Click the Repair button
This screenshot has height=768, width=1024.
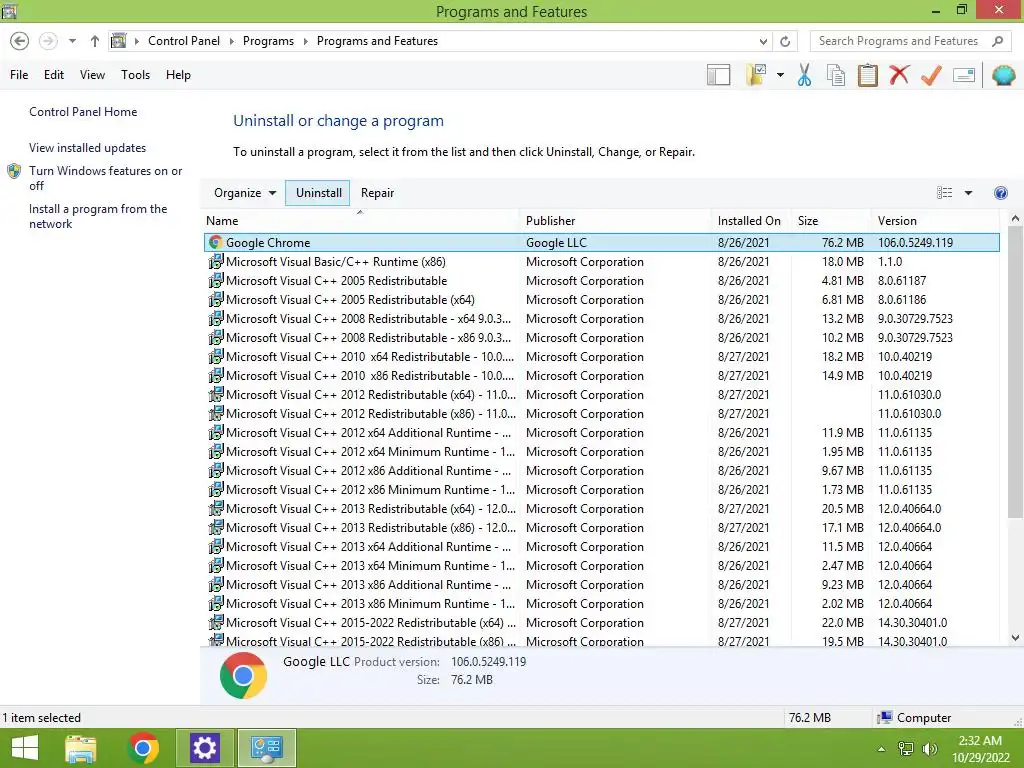pyautogui.click(x=377, y=193)
